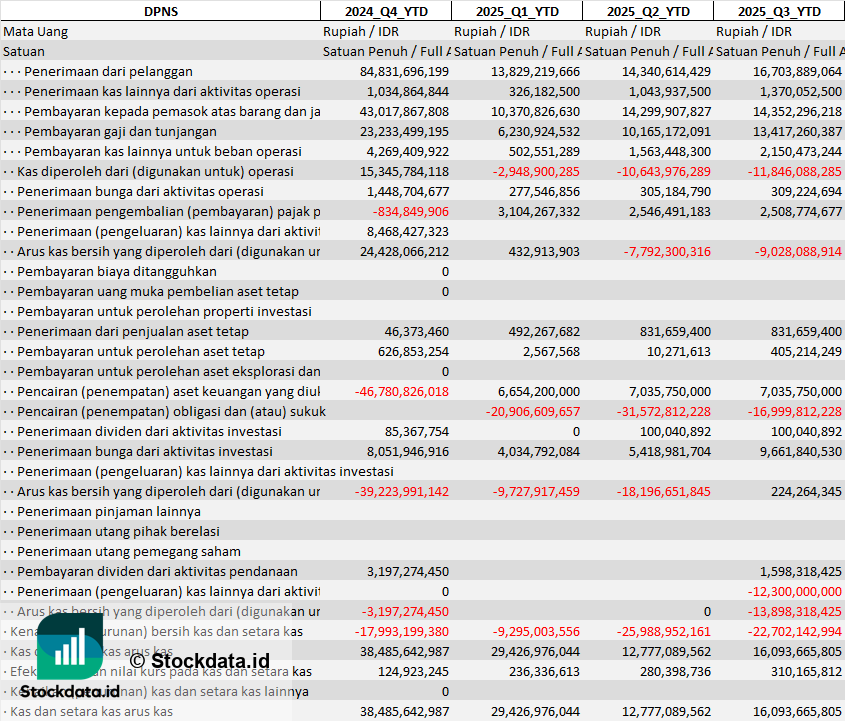Select the Satuan row label
The width and height of the screenshot is (845, 721).
[24, 51]
